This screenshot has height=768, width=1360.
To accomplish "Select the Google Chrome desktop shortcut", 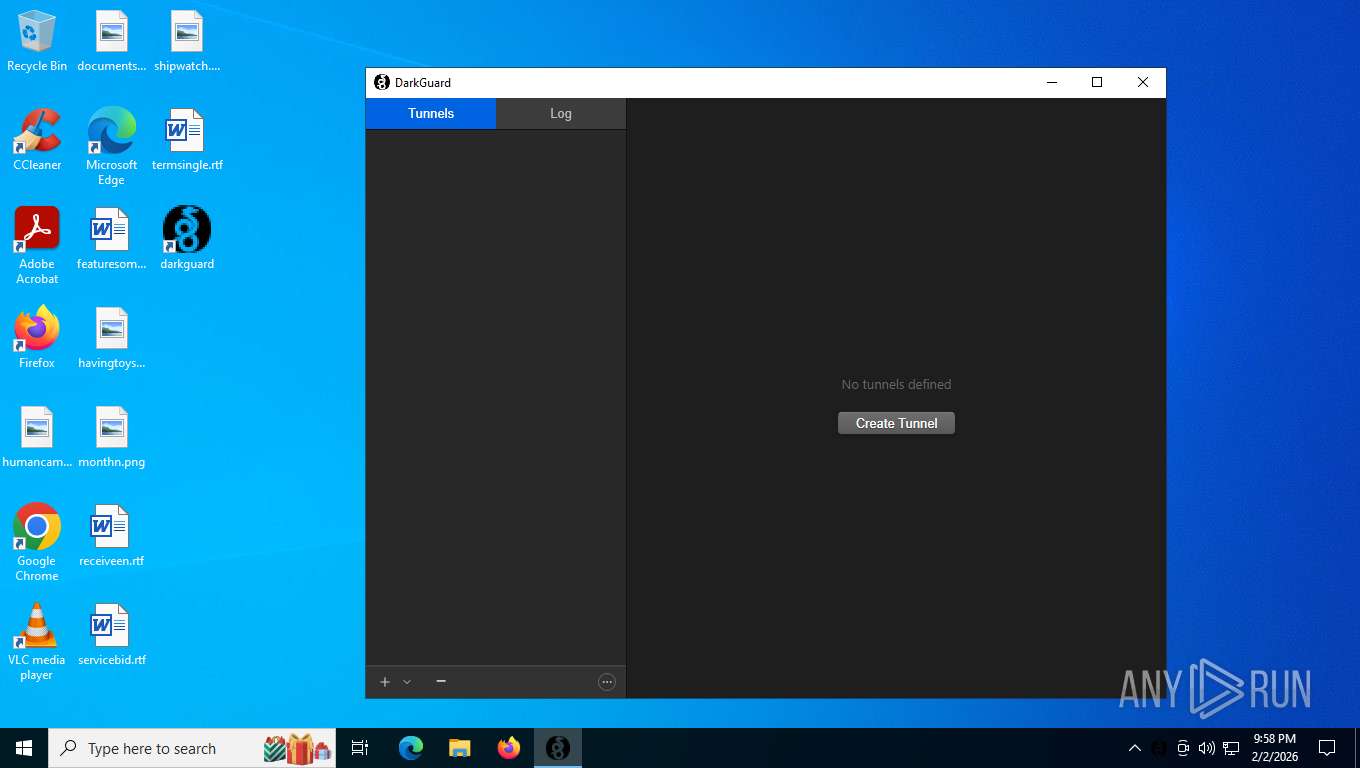I will coord(37,542).
